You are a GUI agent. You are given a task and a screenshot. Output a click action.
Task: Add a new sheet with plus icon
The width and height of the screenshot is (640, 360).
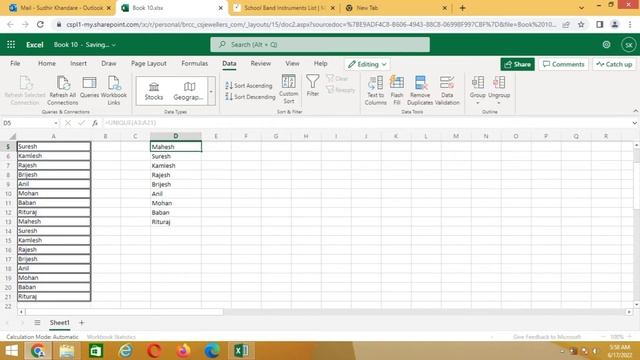point(81,322)
